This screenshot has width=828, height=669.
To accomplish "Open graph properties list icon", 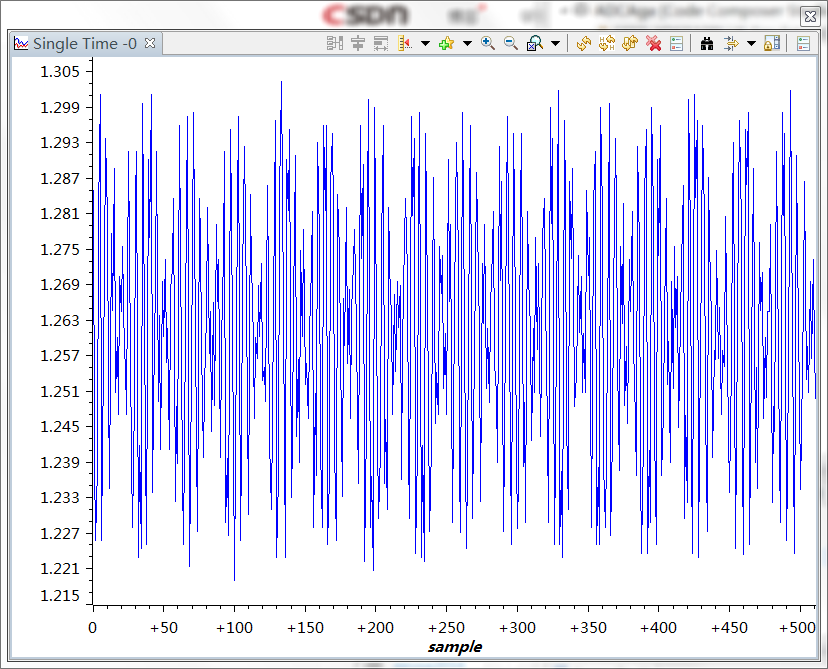I will (677, 43).
